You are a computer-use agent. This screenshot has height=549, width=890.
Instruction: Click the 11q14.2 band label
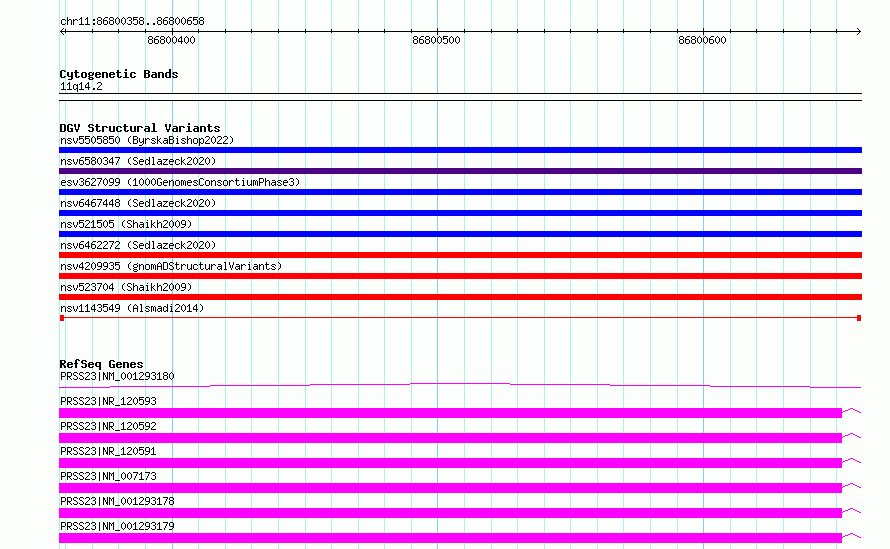pyautogui.click(x=81, y=86)
